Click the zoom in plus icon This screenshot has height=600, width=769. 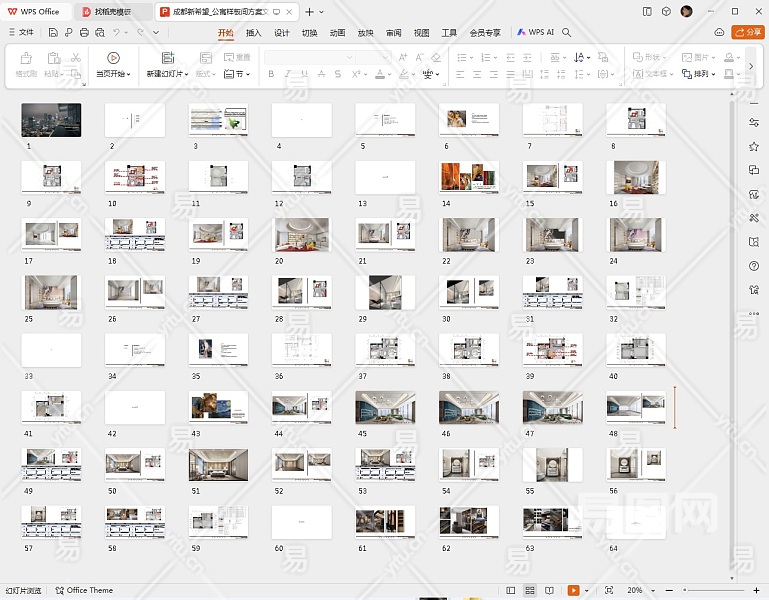[x=756, y=591]
